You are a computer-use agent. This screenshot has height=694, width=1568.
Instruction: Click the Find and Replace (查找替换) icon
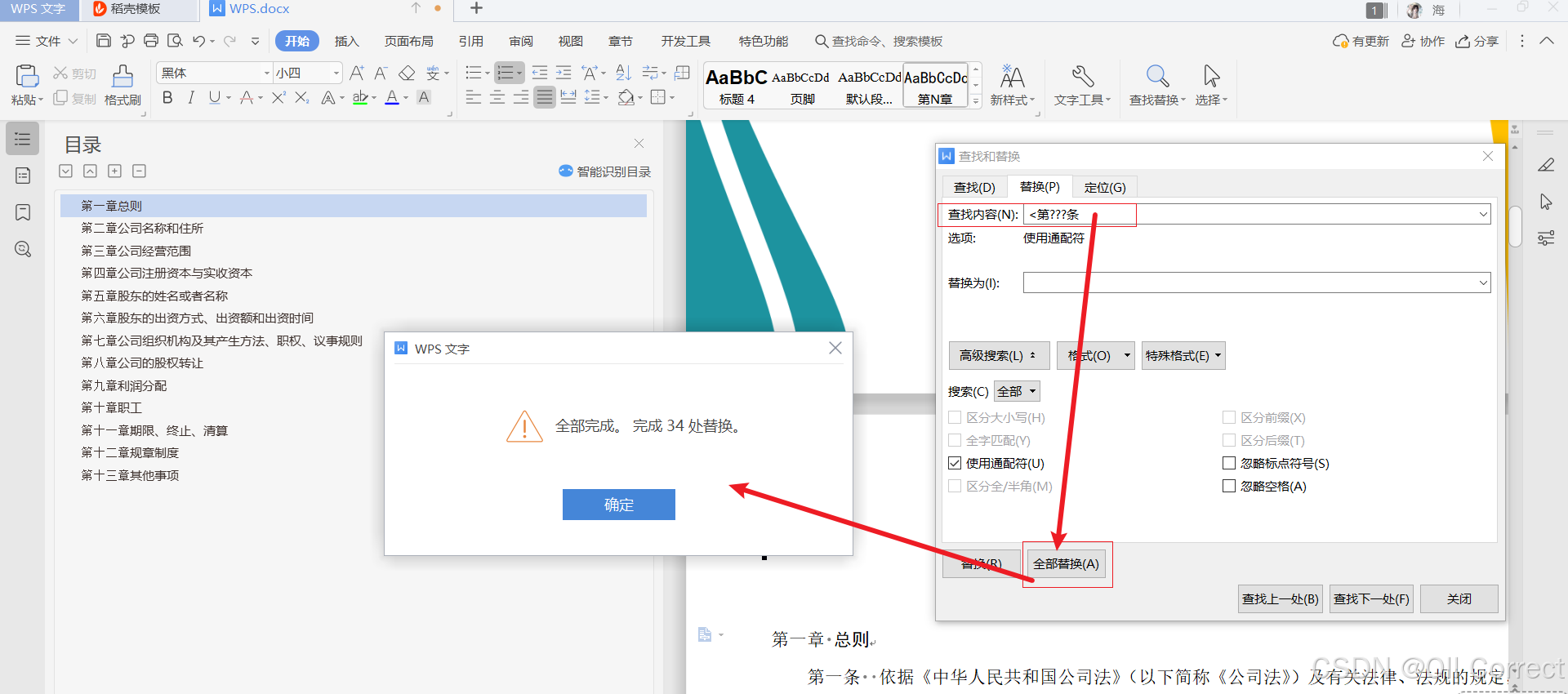click(1157, 76)
